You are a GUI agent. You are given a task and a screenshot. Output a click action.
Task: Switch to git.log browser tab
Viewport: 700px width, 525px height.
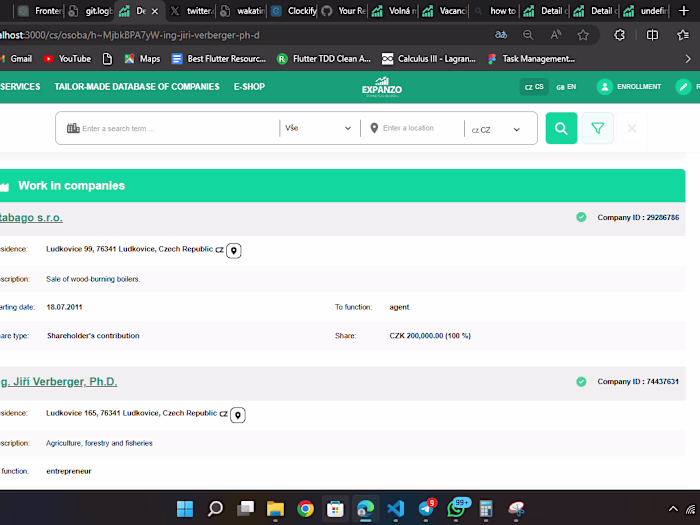coord(91,11)
